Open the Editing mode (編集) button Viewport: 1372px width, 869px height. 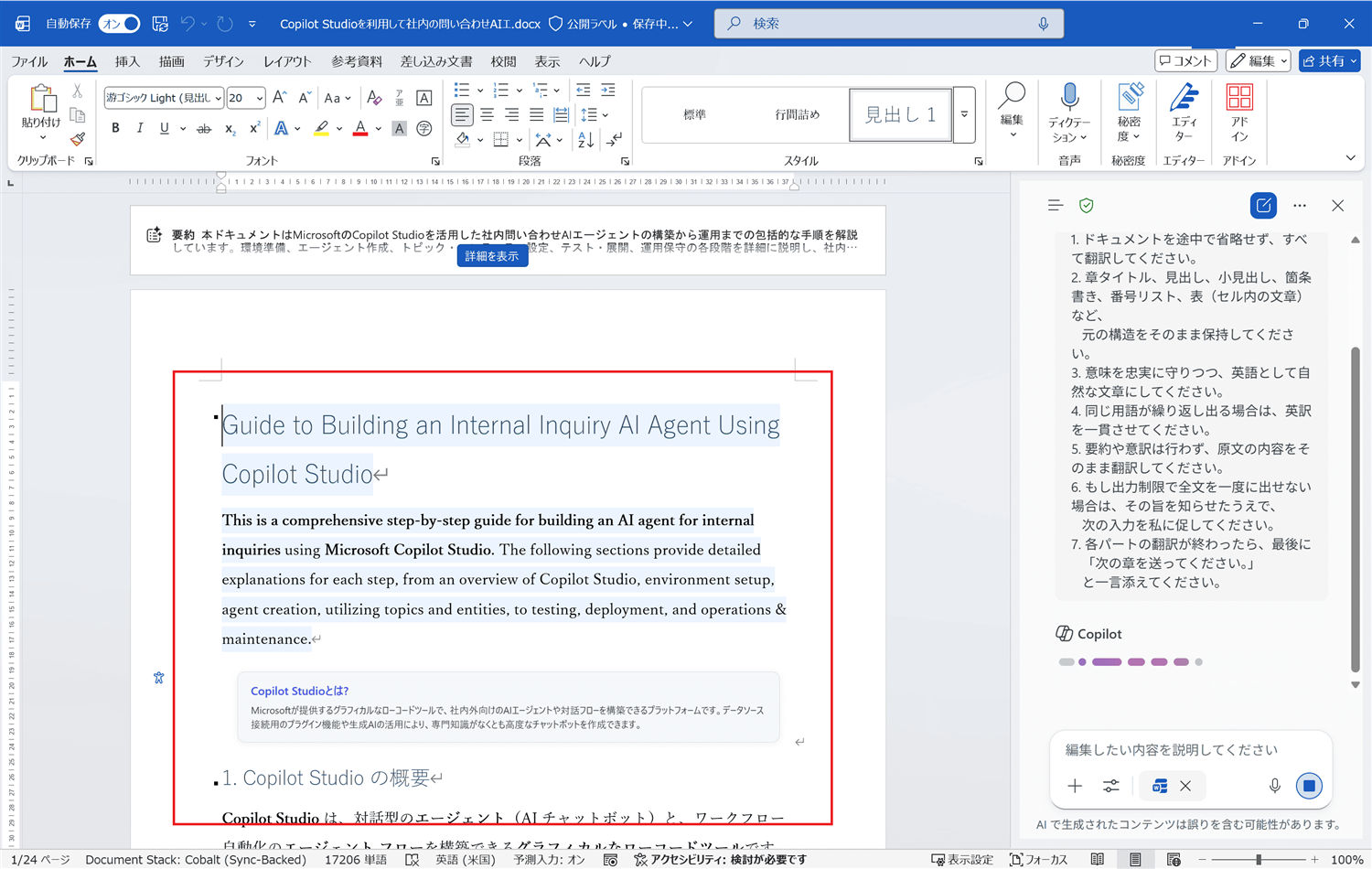coord(1259,60)
